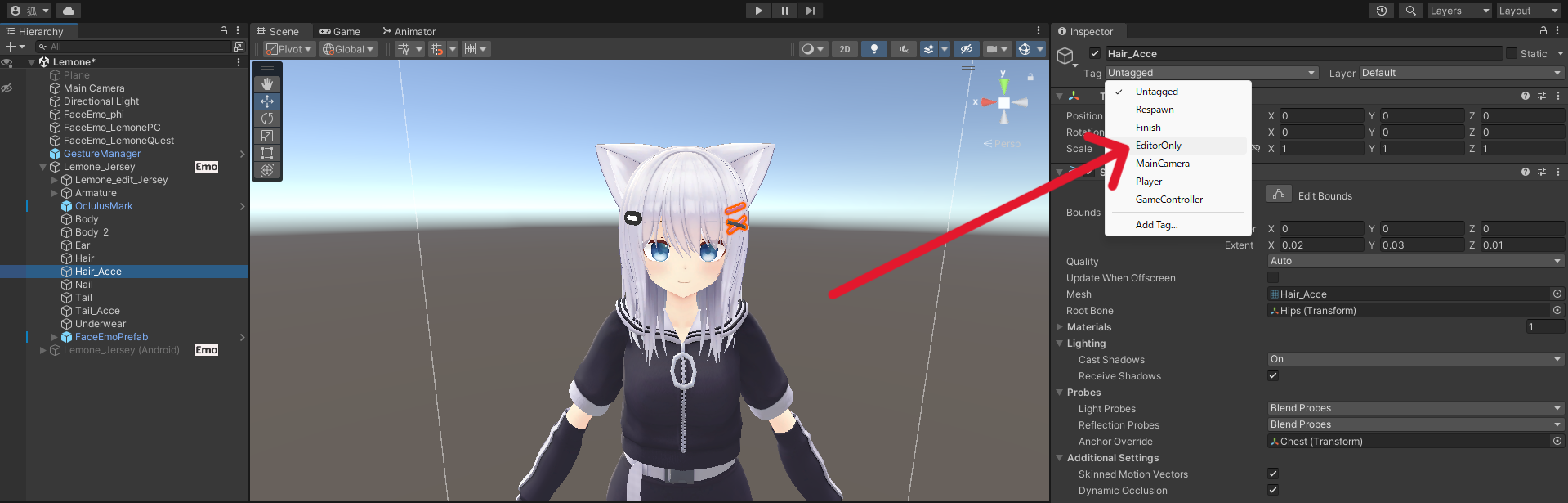Toggle Hair_Acce active checkbox
1568x503 pixels.
tap(1095, 54)
